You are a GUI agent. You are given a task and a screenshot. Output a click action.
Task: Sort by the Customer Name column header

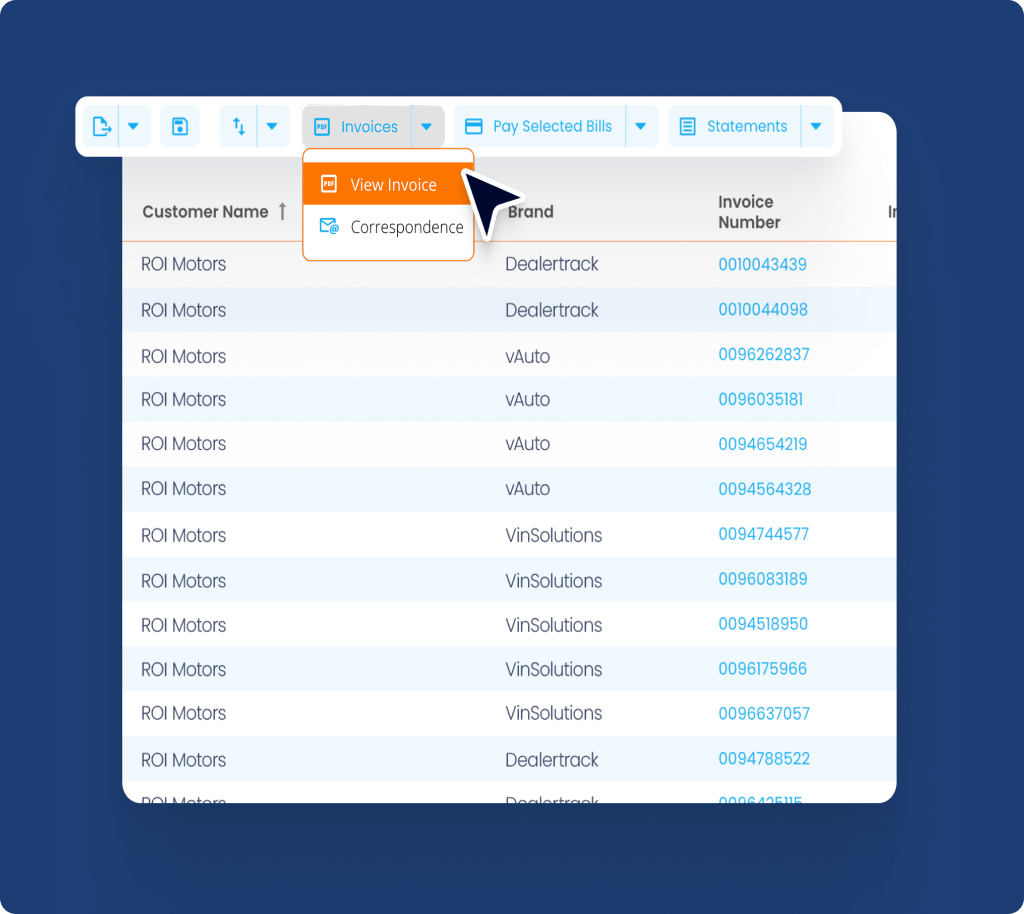(205, 212)
